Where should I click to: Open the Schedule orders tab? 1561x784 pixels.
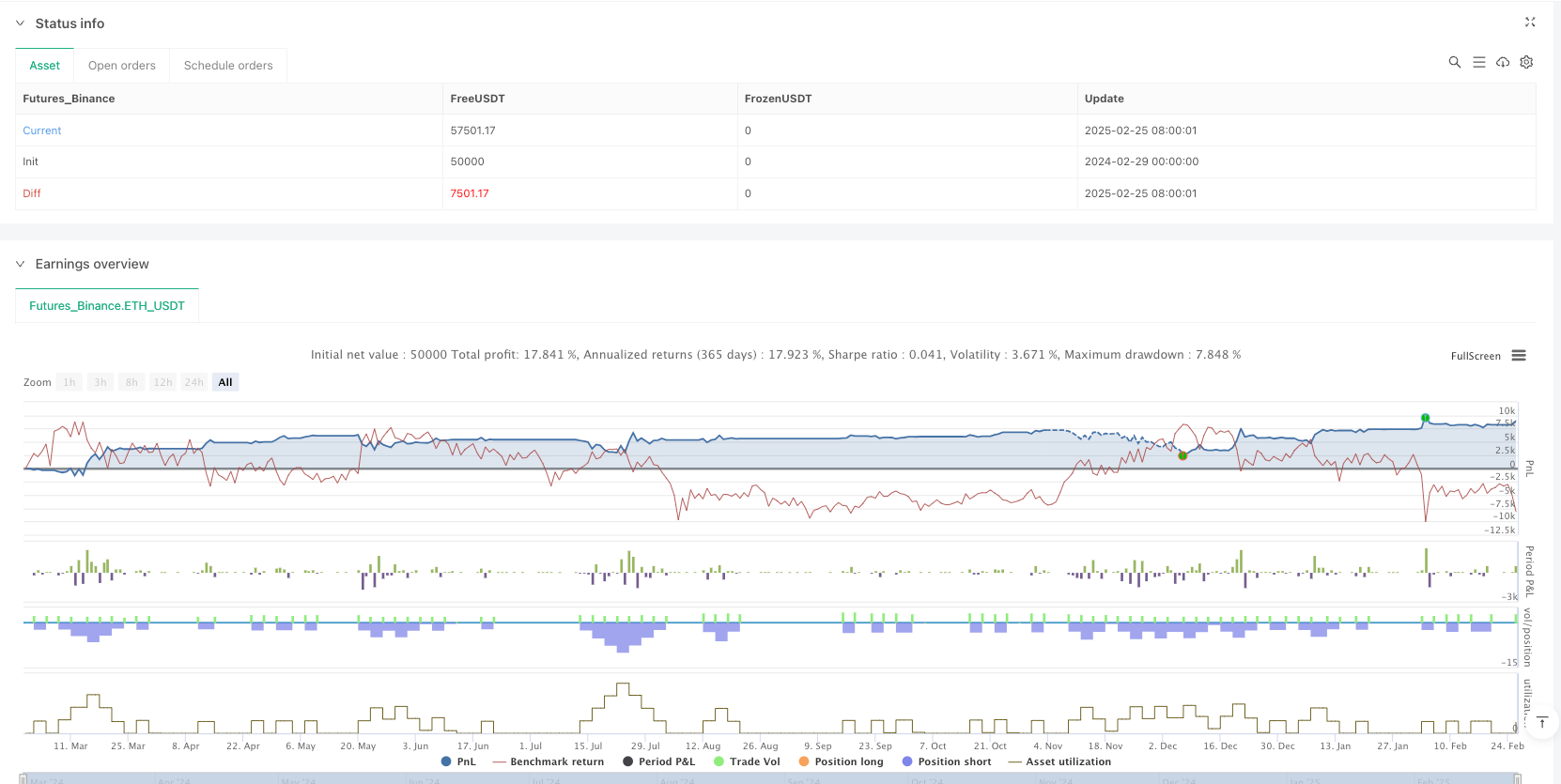(228, 66)
